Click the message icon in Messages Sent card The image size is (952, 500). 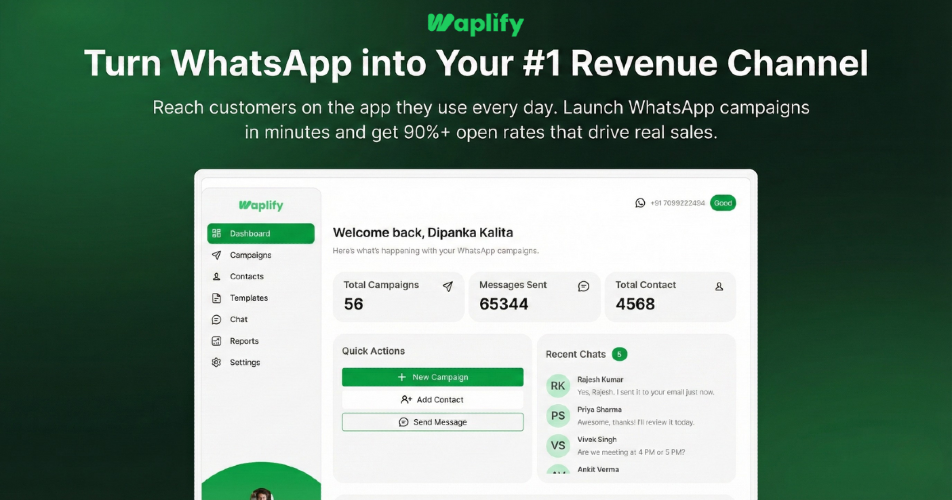583,286
